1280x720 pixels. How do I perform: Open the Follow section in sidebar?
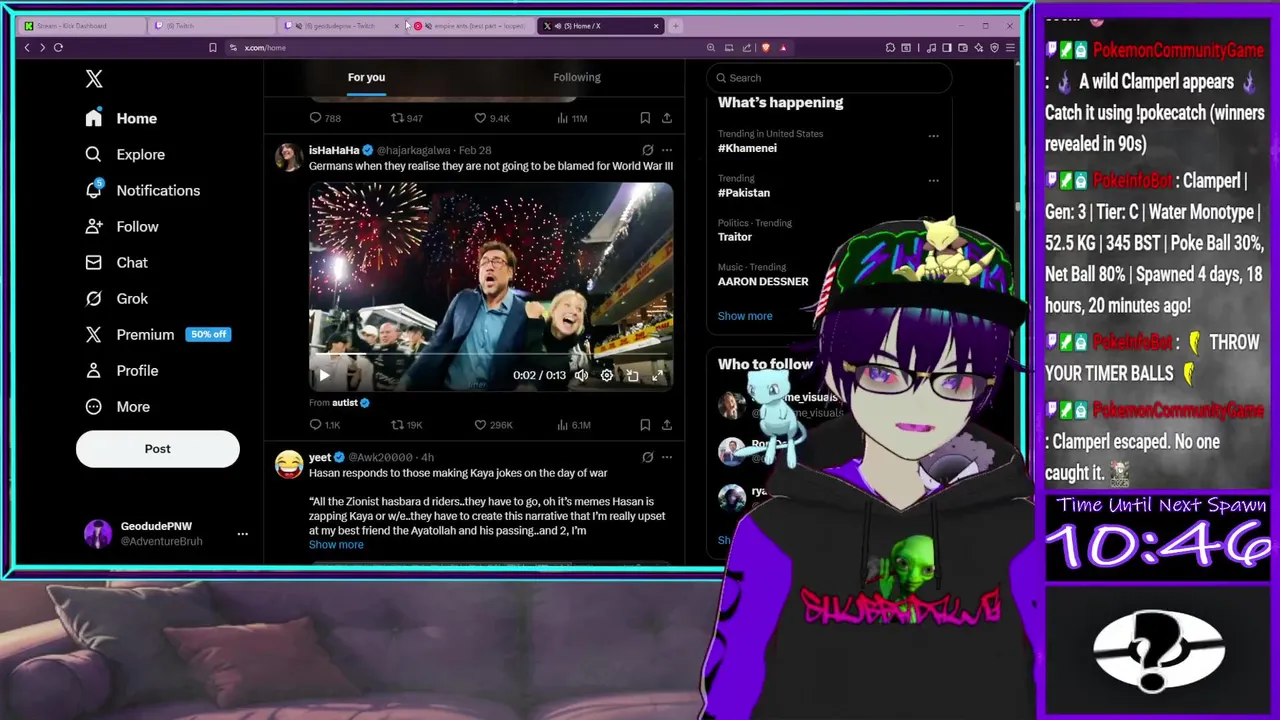tap(122, 226)
